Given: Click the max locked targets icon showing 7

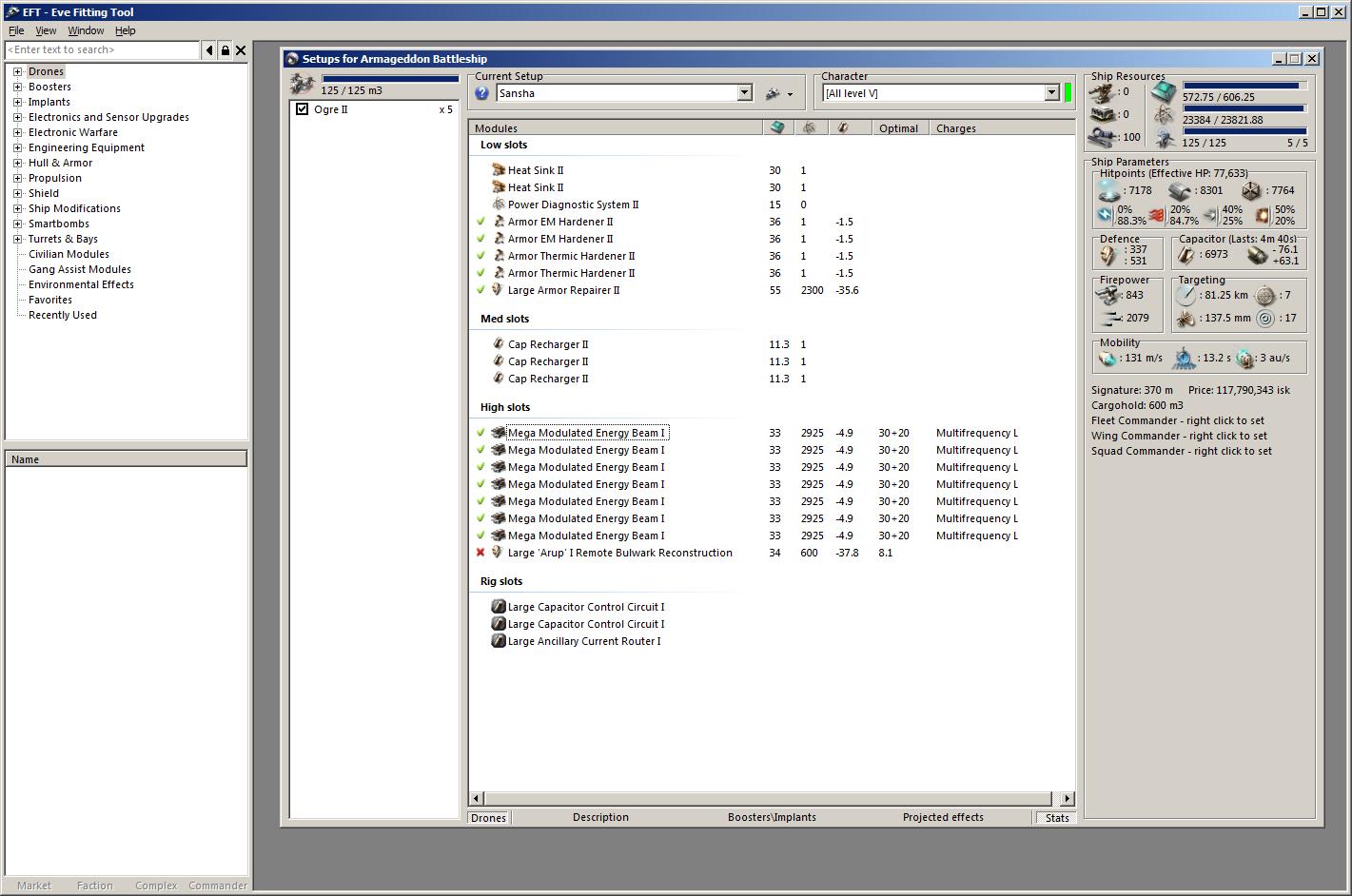Looking at the screenshot, I should [1264, 296].
